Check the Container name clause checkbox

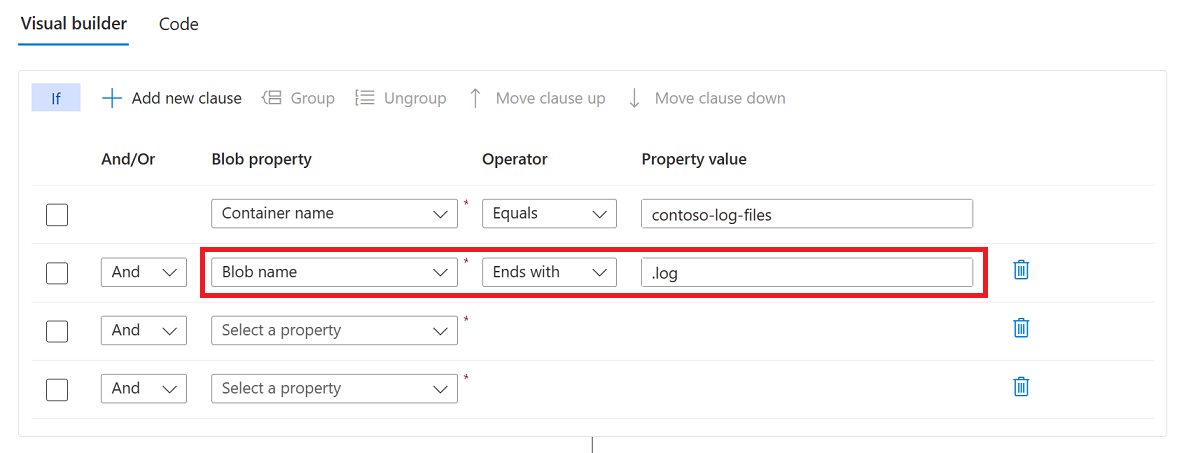click(x=57, y=214)
